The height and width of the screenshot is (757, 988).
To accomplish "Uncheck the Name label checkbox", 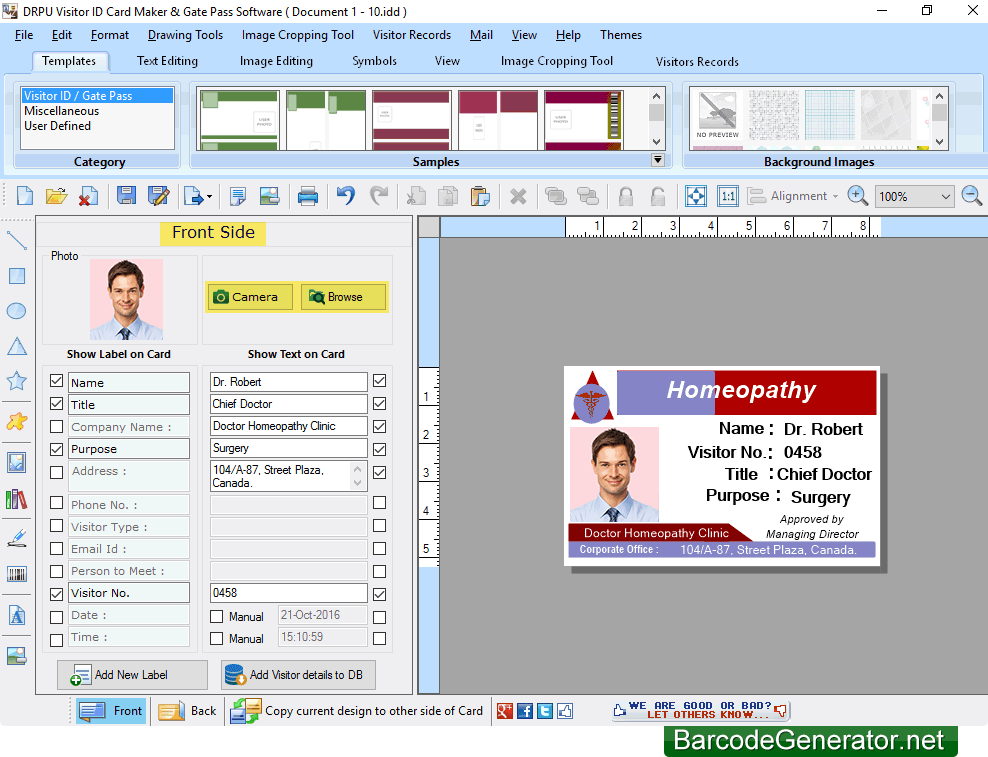I will click(56, 381).
